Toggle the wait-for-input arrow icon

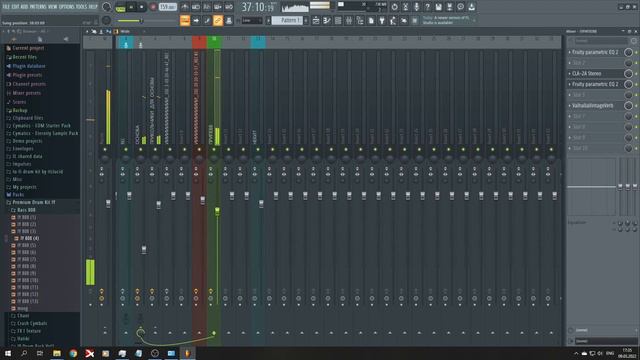[x=196, y=20]
